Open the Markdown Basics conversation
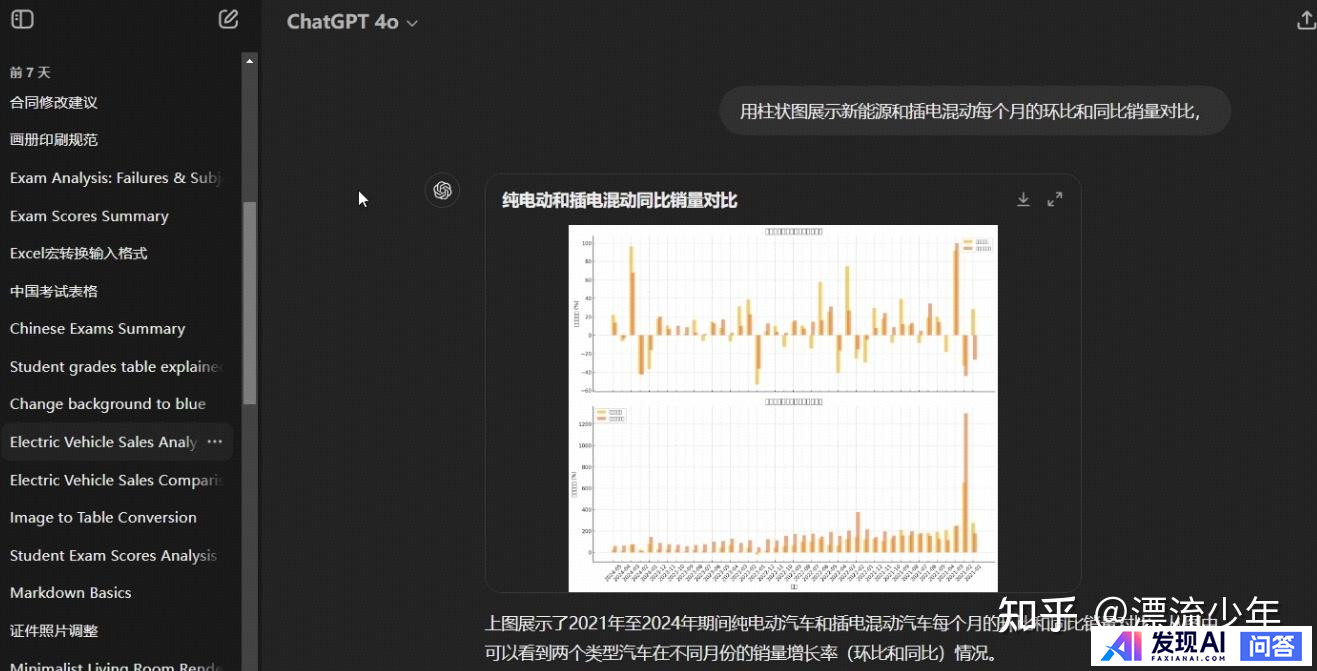This screenshot has height=671, width=1317. tap(70, 593)
